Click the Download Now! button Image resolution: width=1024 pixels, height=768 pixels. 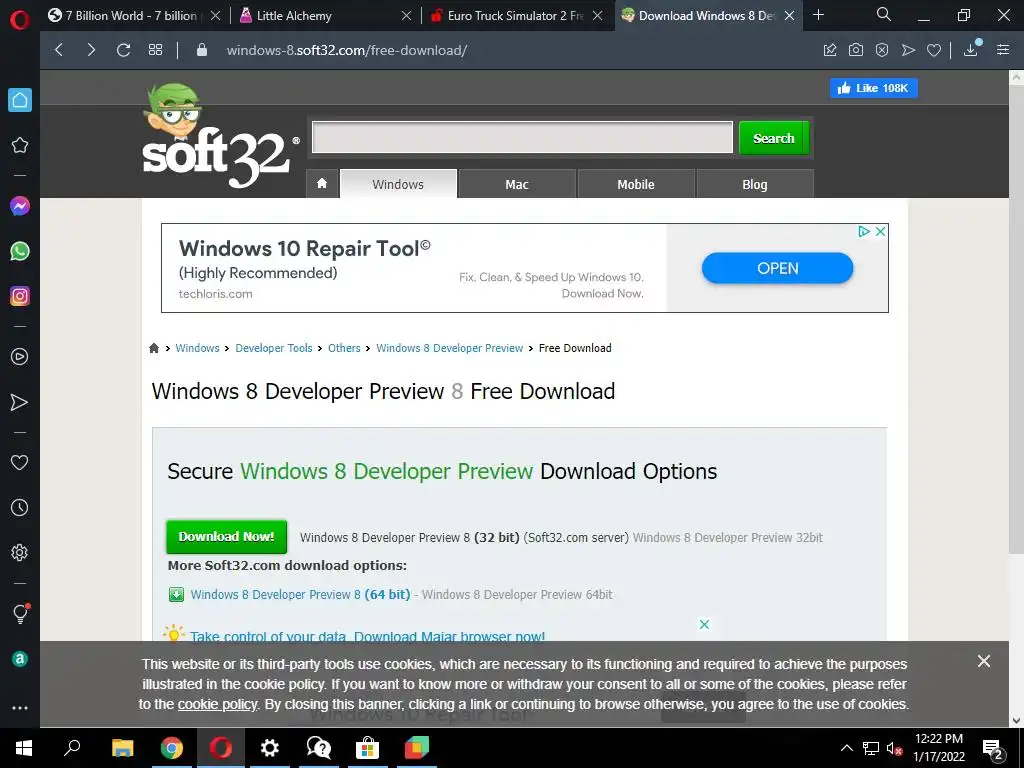[x=227, y=537]
